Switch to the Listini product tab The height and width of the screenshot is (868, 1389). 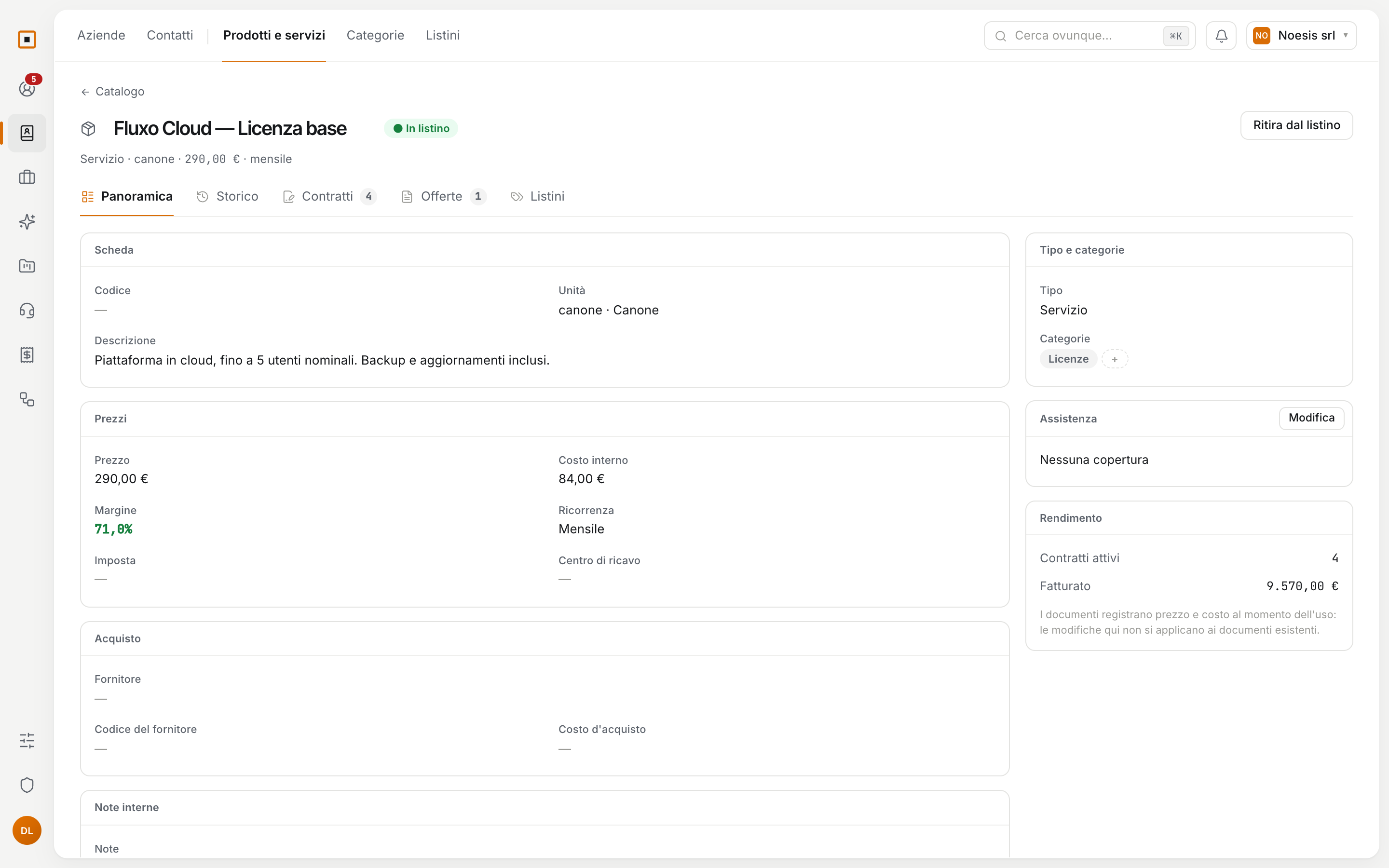(x=538, y=196)
